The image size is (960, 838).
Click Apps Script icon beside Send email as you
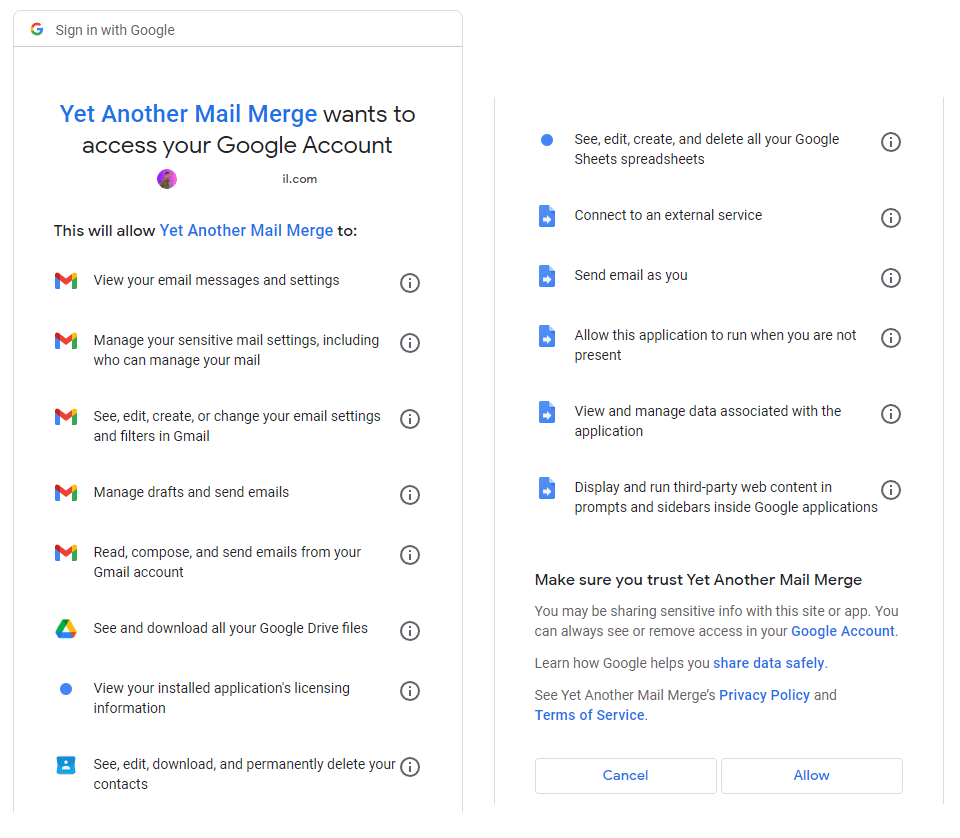(x=547, y=276)
